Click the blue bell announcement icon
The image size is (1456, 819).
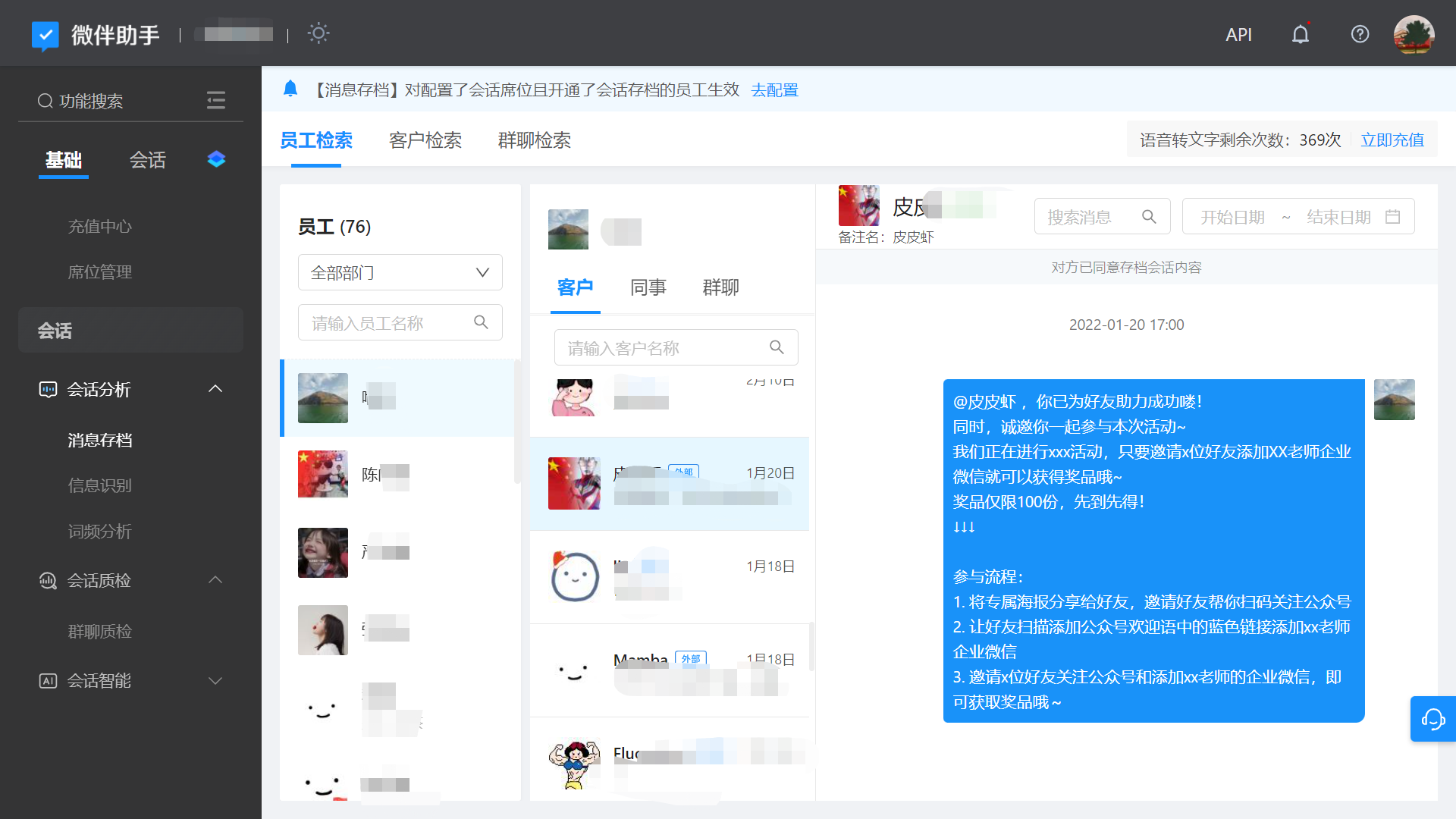pyautogui.click(x=290, y=89)
